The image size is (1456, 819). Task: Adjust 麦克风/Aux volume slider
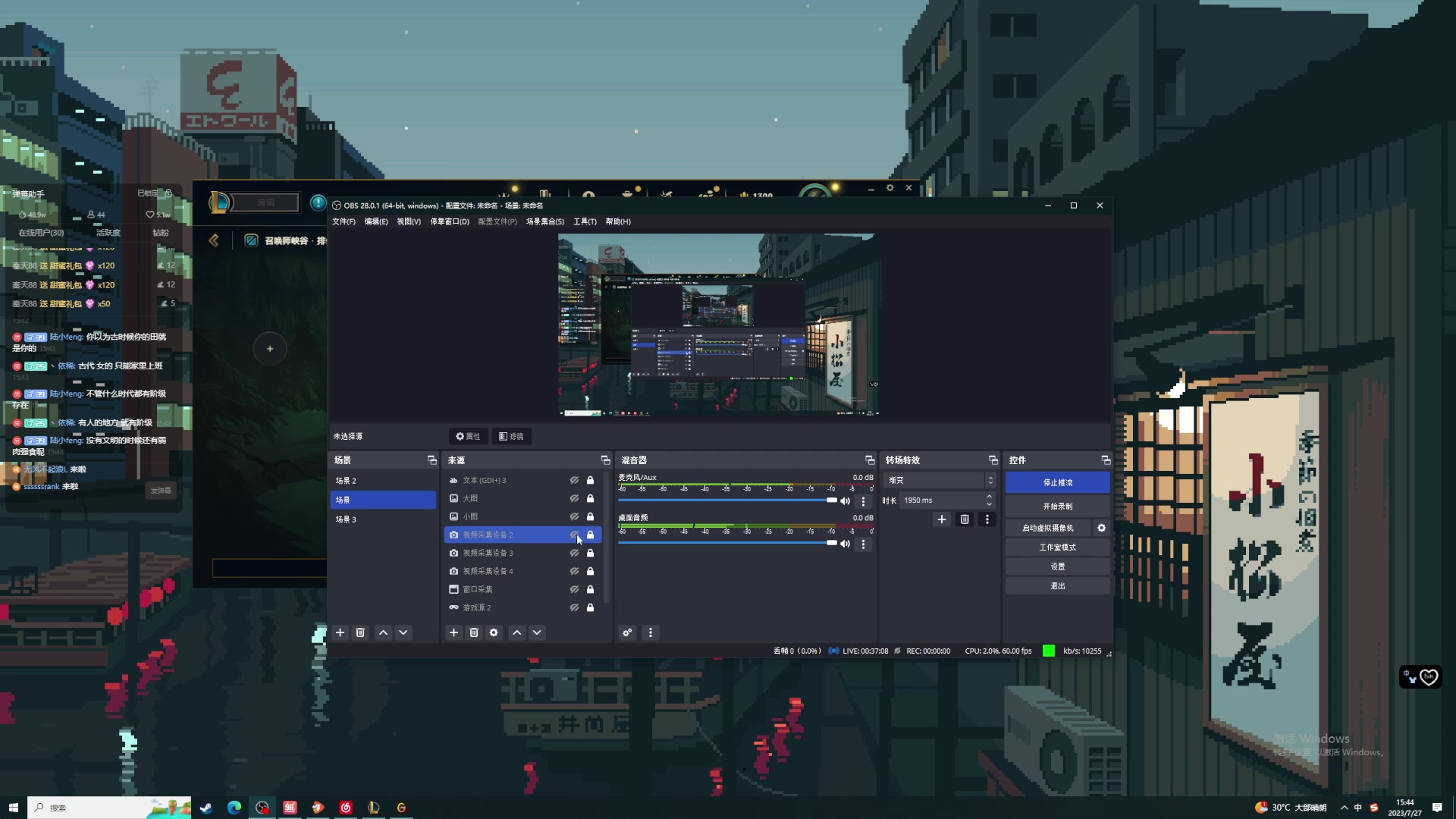[727, 500]
